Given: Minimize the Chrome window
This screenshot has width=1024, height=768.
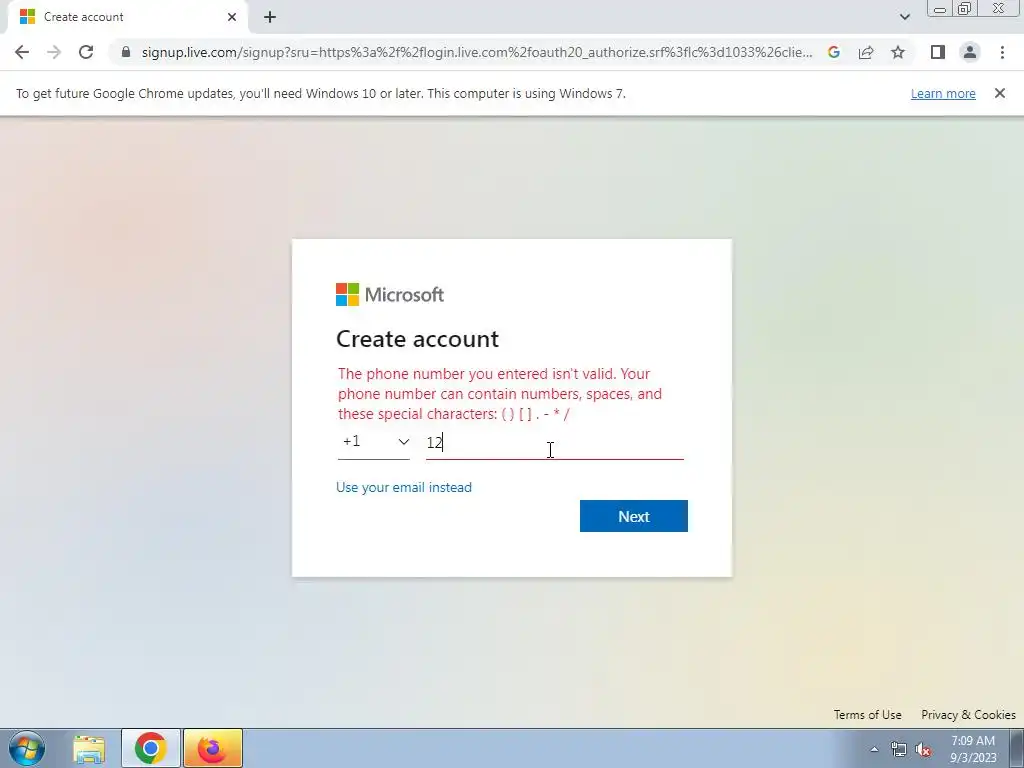Looking at the screenshot, I should [x=940, y=8].
